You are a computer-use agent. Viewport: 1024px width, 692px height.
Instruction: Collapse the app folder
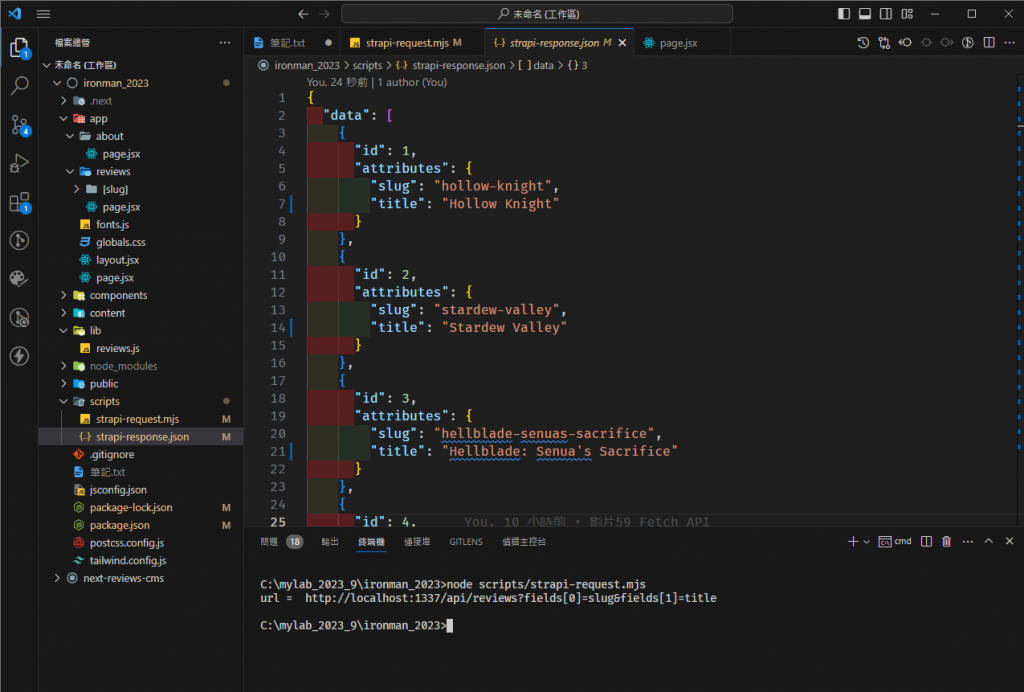[63, 118]
